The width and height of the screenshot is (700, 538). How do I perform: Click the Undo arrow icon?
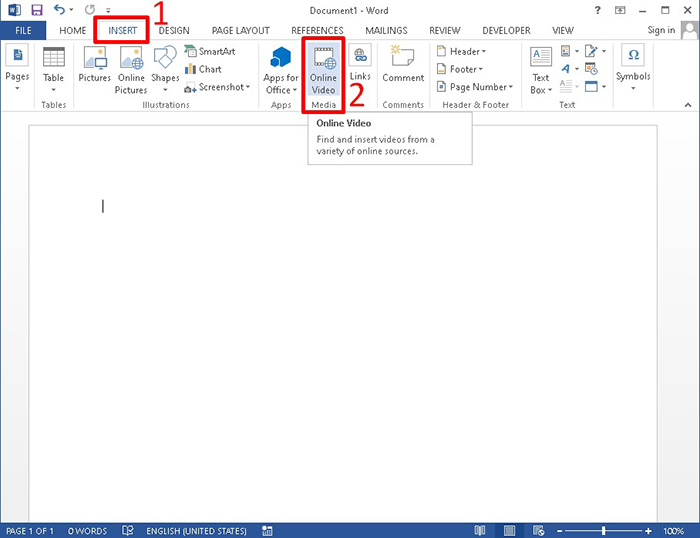click(x=59, y=10)
